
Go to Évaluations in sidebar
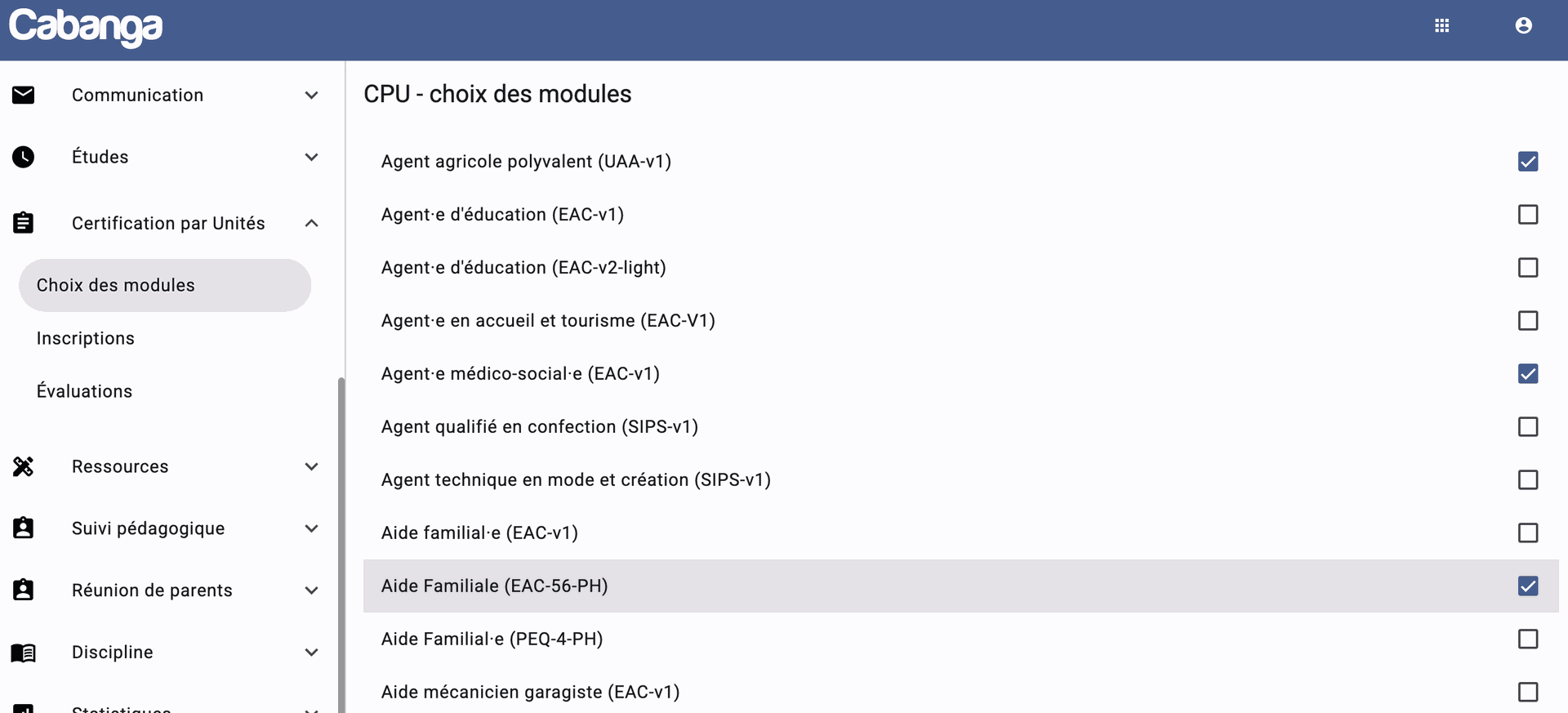coord(85,391)
